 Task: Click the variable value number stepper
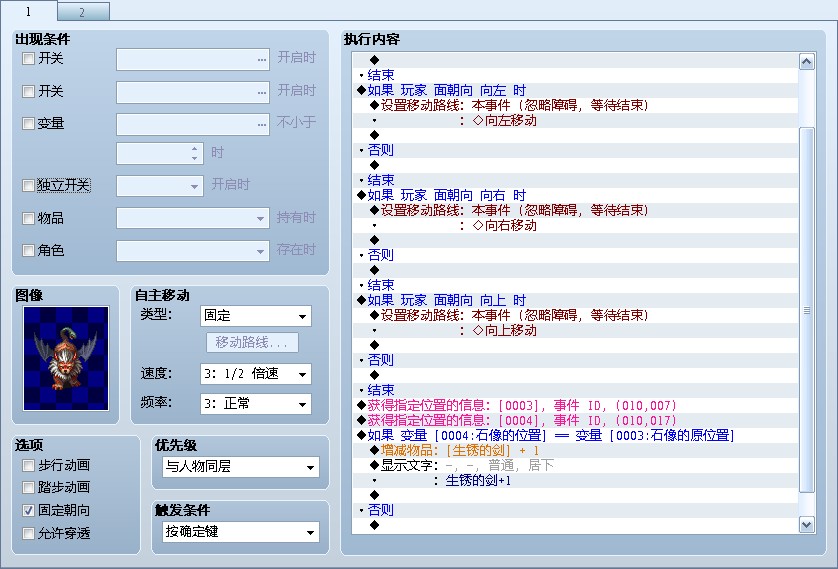coord(195,153)
